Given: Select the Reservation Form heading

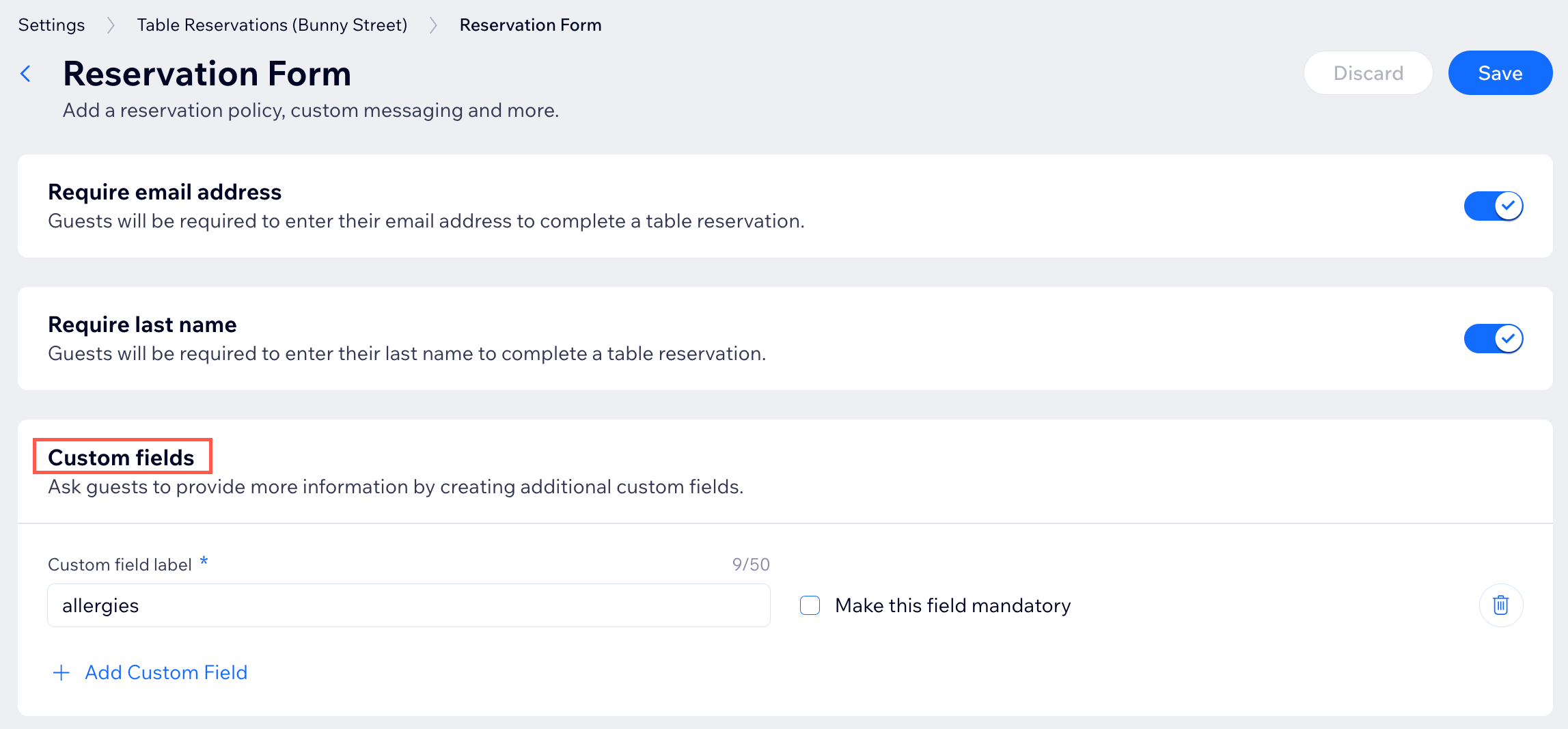Looking at the screenshot, I should coord(207,74).
